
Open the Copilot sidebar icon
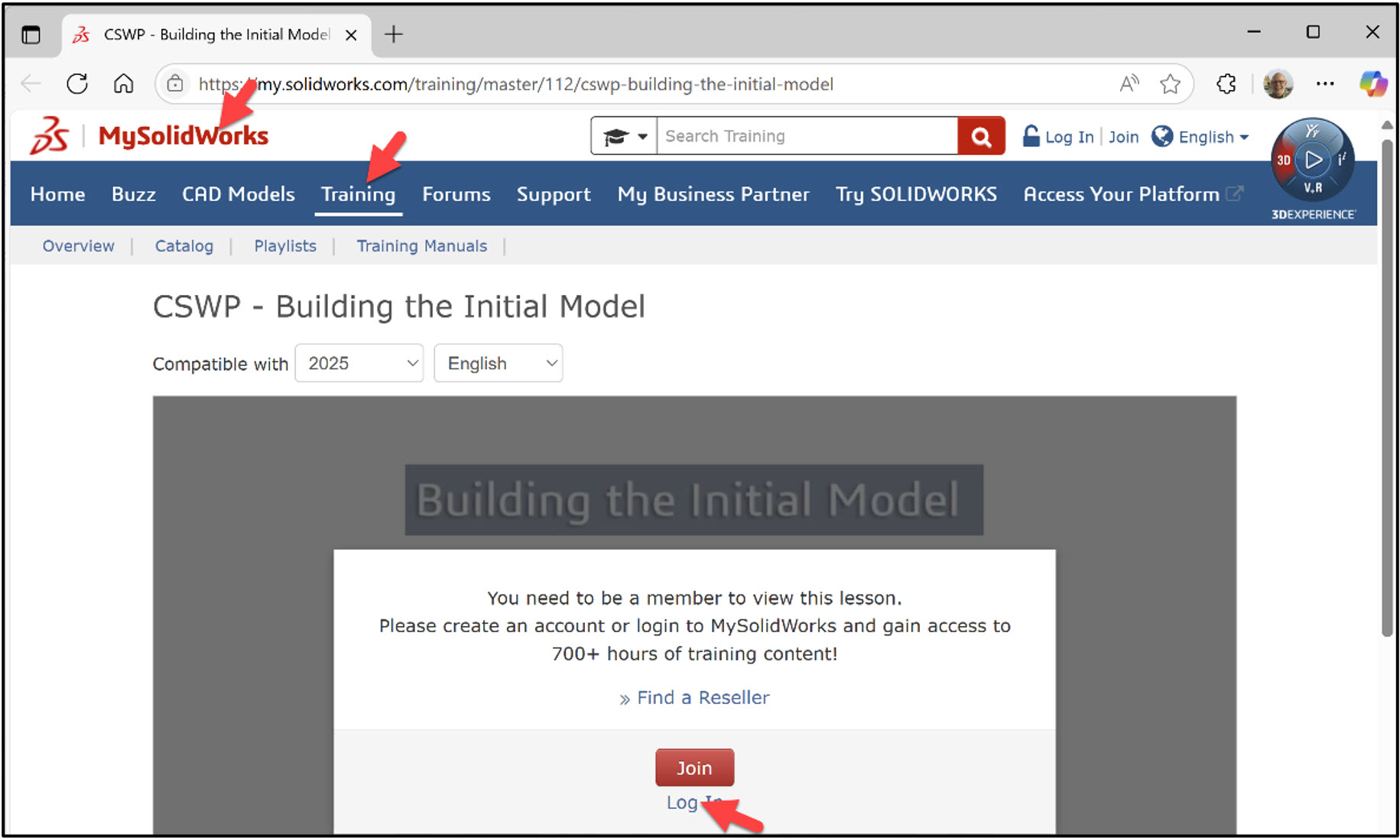click(x=1373, y=83)
